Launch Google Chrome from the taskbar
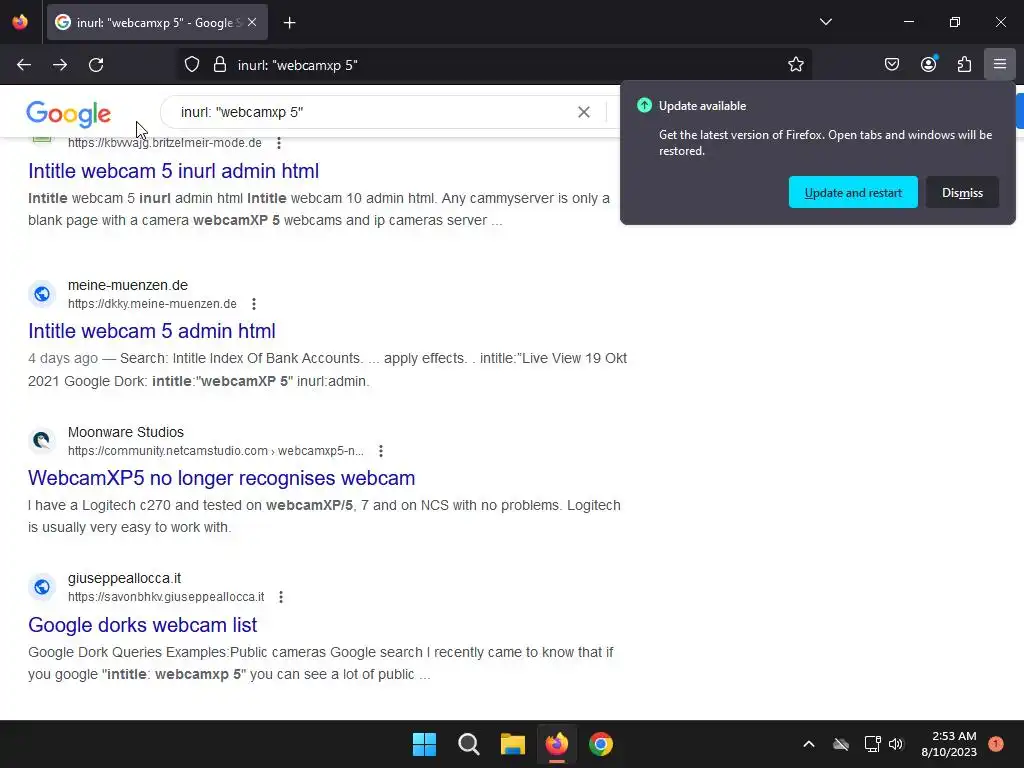This screenshot has height=768, width=1024. click(x=601, y=744)
